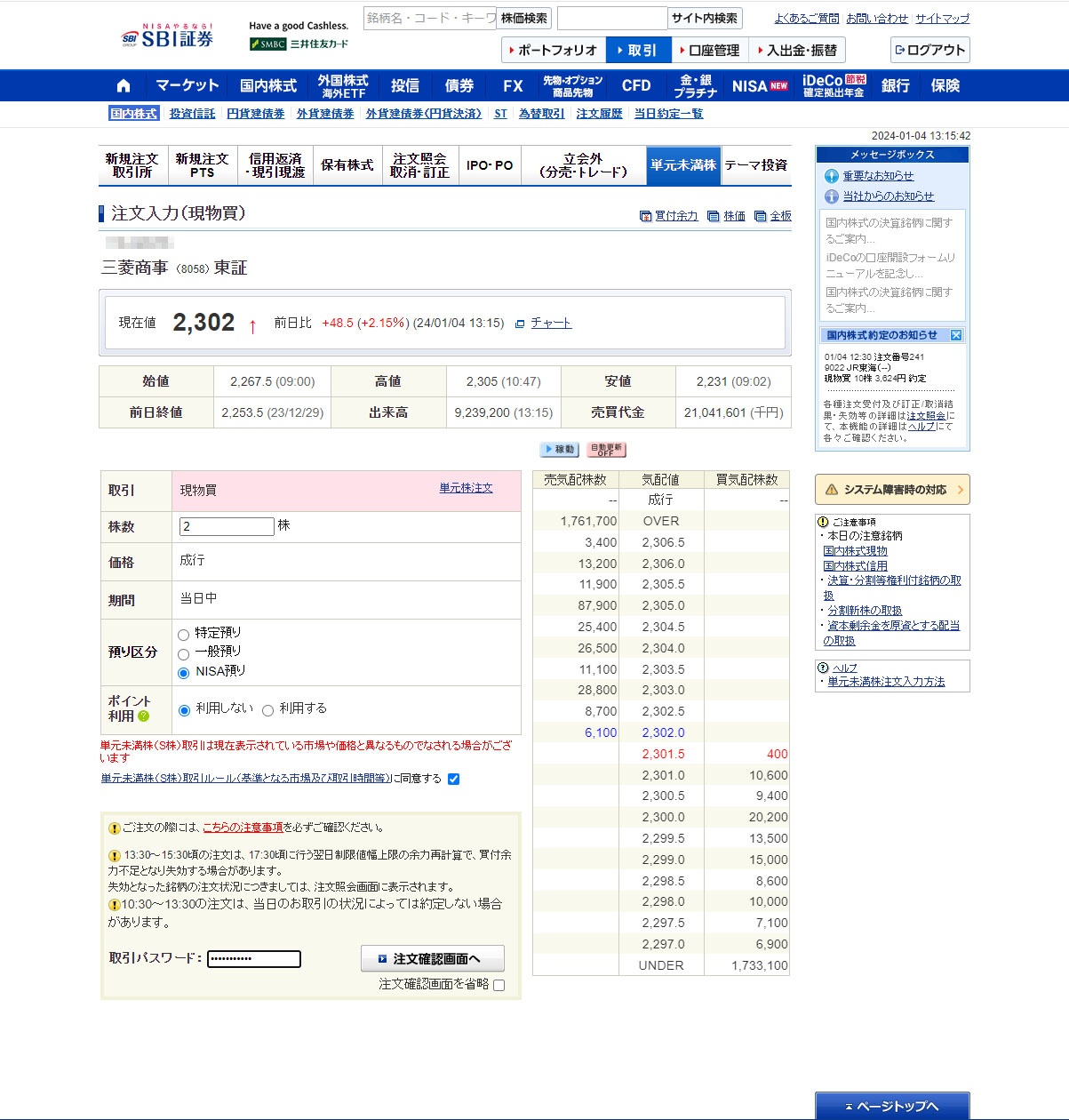Open the チャート link next to price
Image resolution: width=1069 pixels, height=1120 pixels.
point(550,323)
